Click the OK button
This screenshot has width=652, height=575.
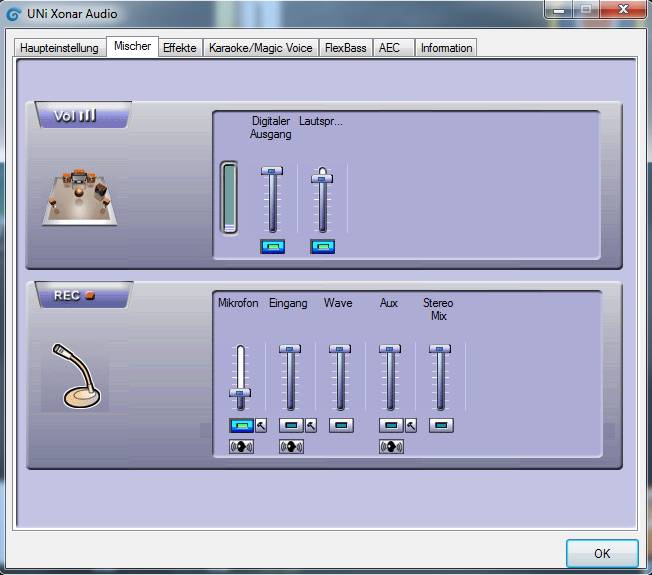[602, 553]
